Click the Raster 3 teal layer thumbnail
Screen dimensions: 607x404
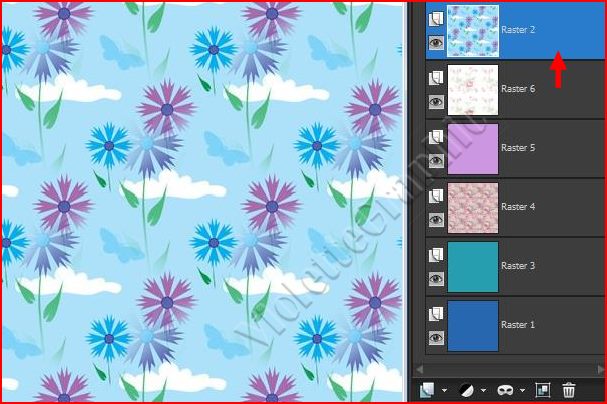[x=473, y=267]
